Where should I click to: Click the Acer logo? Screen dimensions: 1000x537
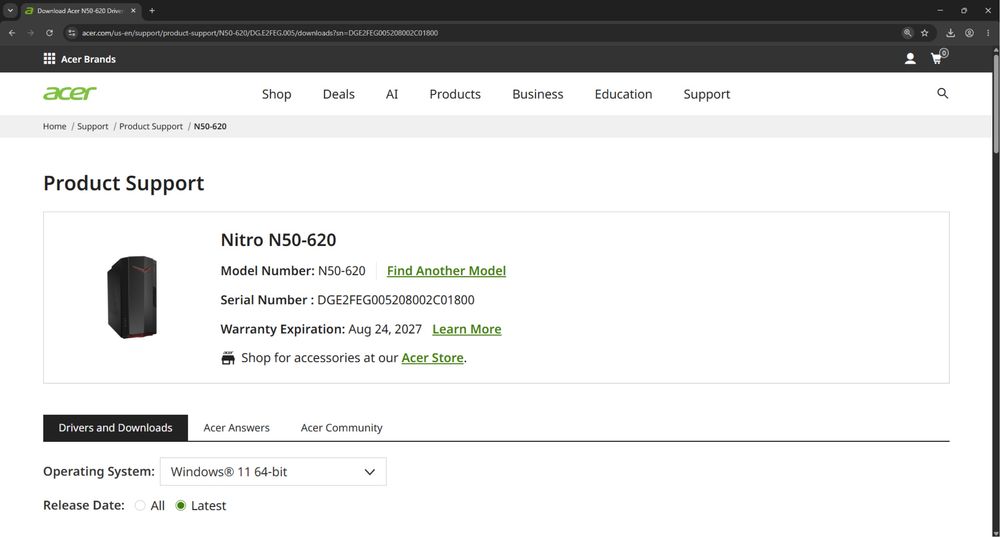(x=70, y=94)
